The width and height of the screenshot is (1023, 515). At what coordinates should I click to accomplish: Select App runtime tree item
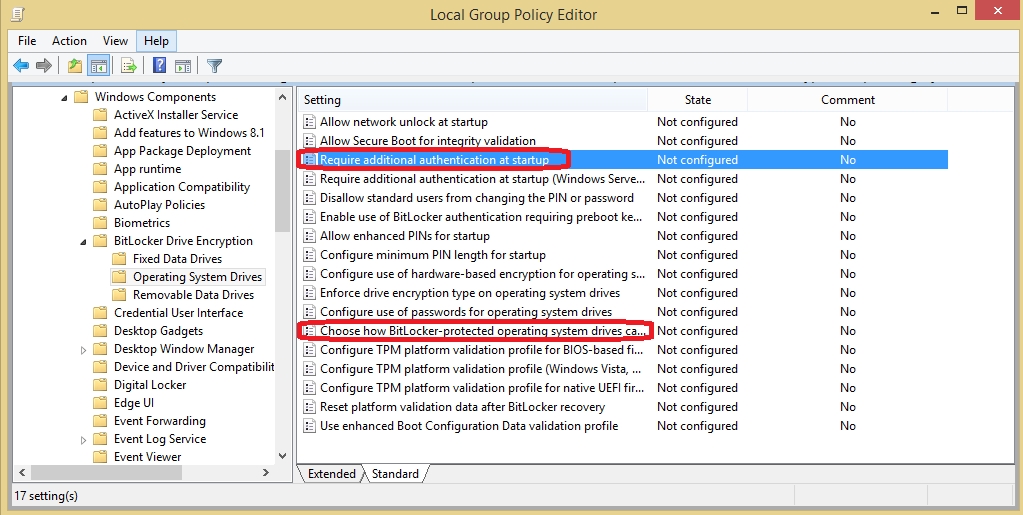point(147,169)
